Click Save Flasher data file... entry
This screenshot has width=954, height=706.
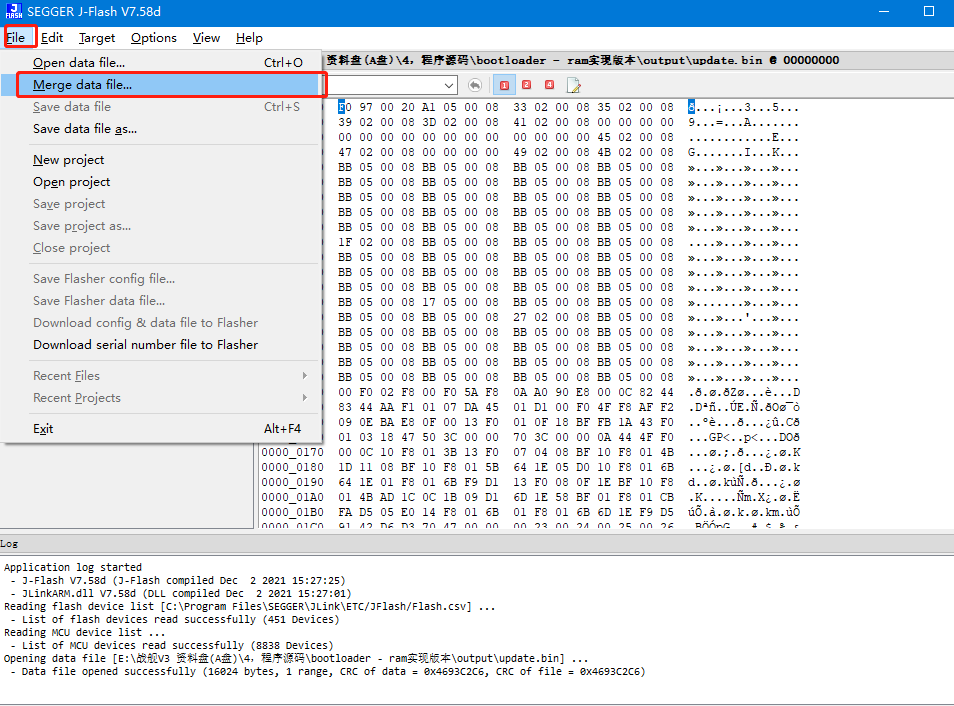pyautogui.click(x=161, y=300)
